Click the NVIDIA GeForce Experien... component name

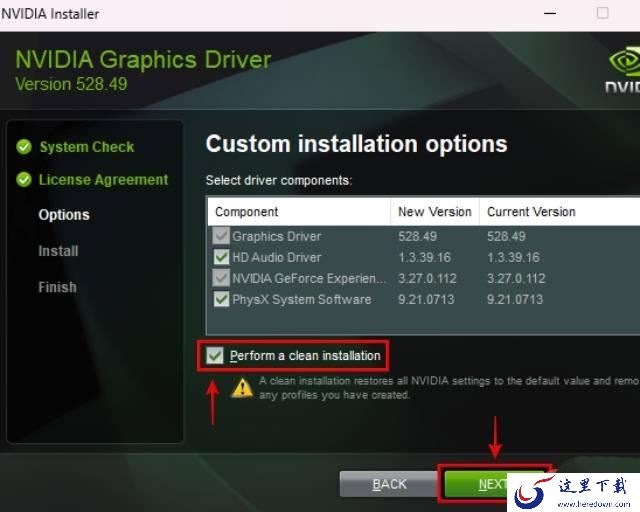click(x=309, y=278)
